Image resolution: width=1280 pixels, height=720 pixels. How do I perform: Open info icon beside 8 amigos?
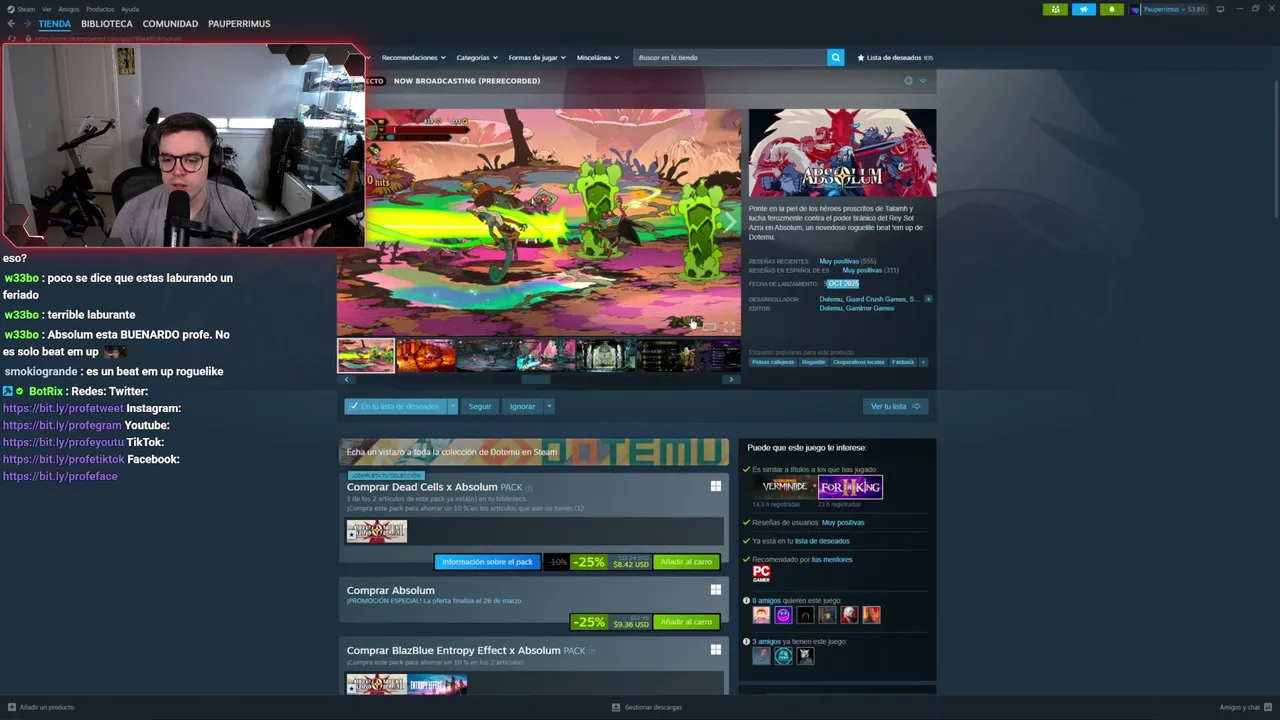(x=746, y=601)
